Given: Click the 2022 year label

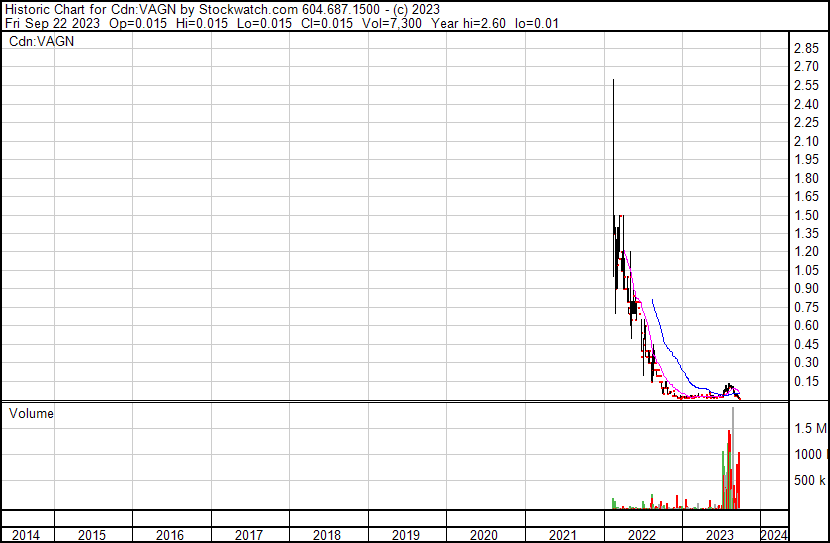Looking at the screenshot, I should pyautogui.click(x=642, y=535).
